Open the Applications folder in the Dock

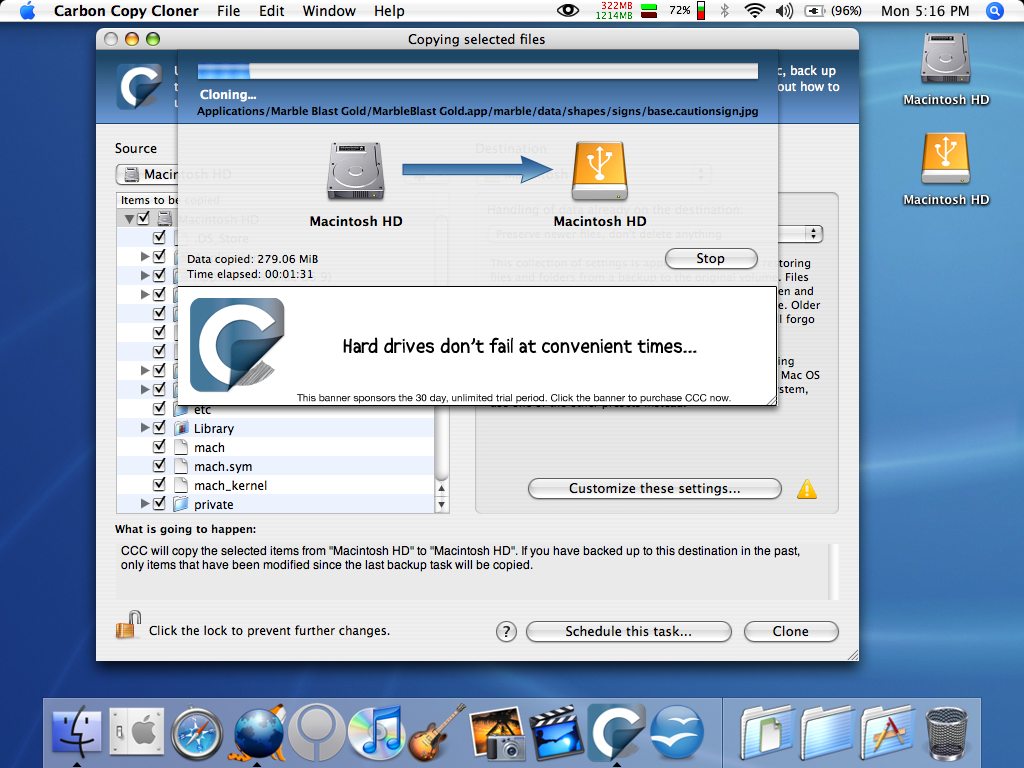click(886, 733)
